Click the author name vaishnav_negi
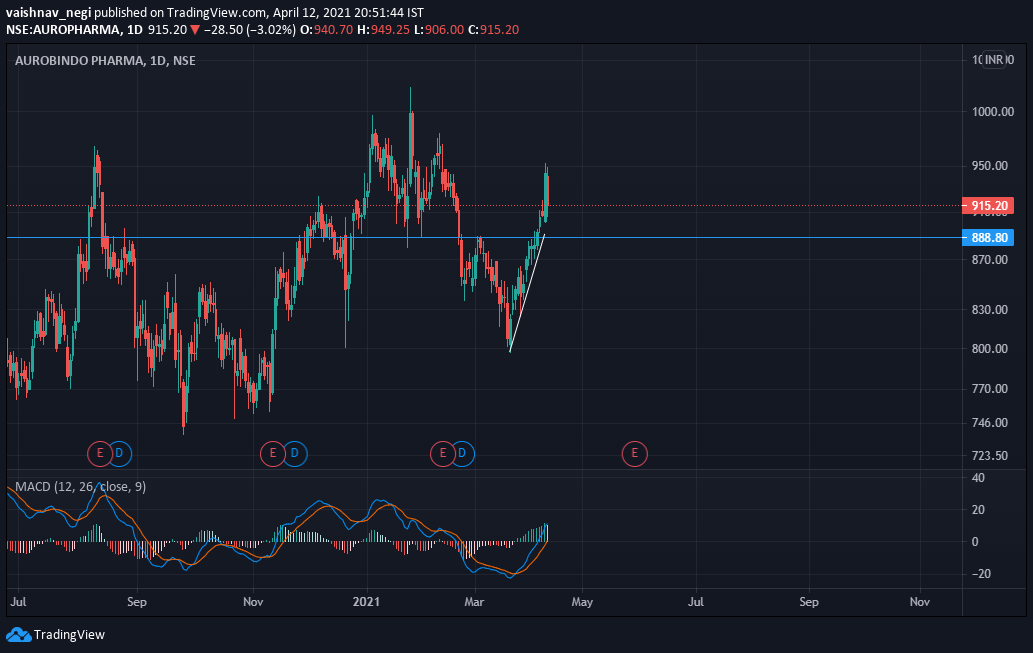Viewport: 1033px width, 653px height. click(x=49, y=13)
